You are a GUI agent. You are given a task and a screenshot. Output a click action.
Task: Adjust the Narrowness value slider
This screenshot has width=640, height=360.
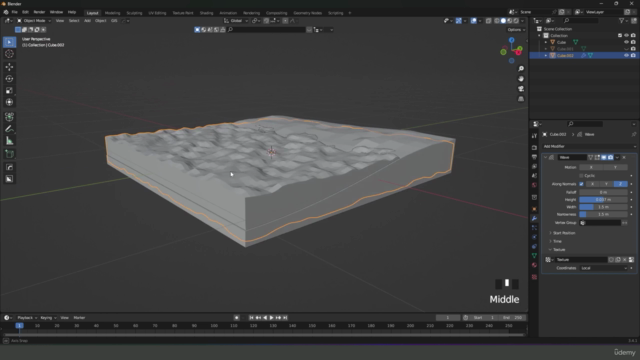(603, 214)
